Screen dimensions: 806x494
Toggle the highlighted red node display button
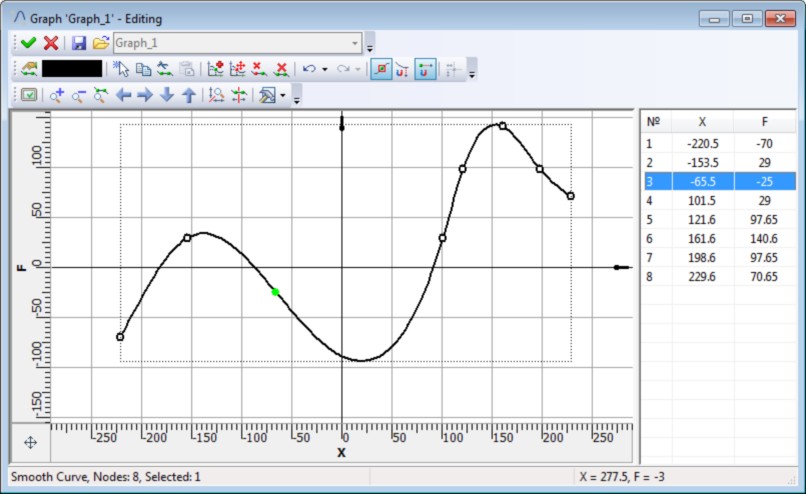(381, 69)
